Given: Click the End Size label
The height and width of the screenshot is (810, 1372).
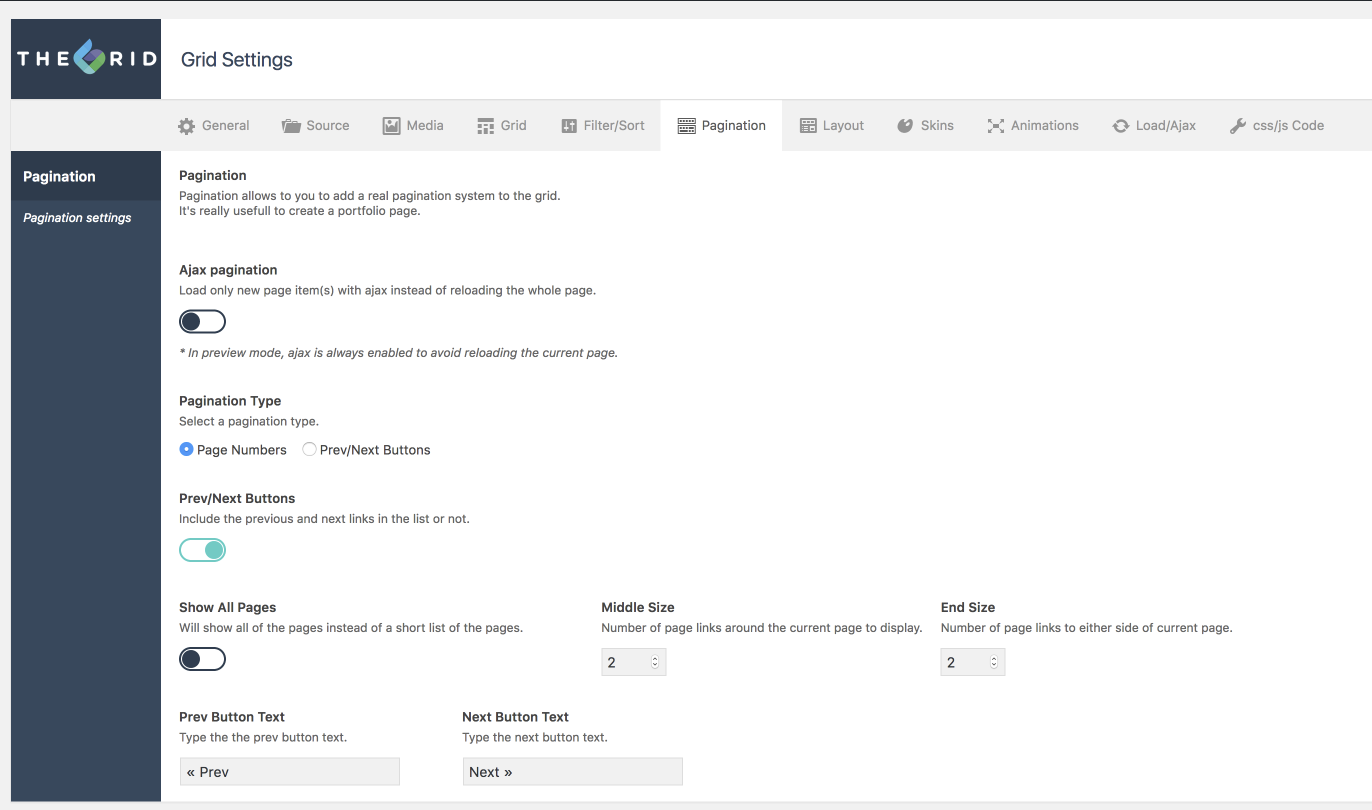Looking at the screenshot, I should 968,607.
